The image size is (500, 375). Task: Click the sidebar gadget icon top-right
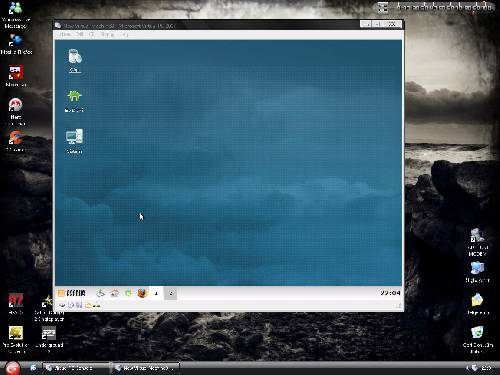(x=383, y=7)
